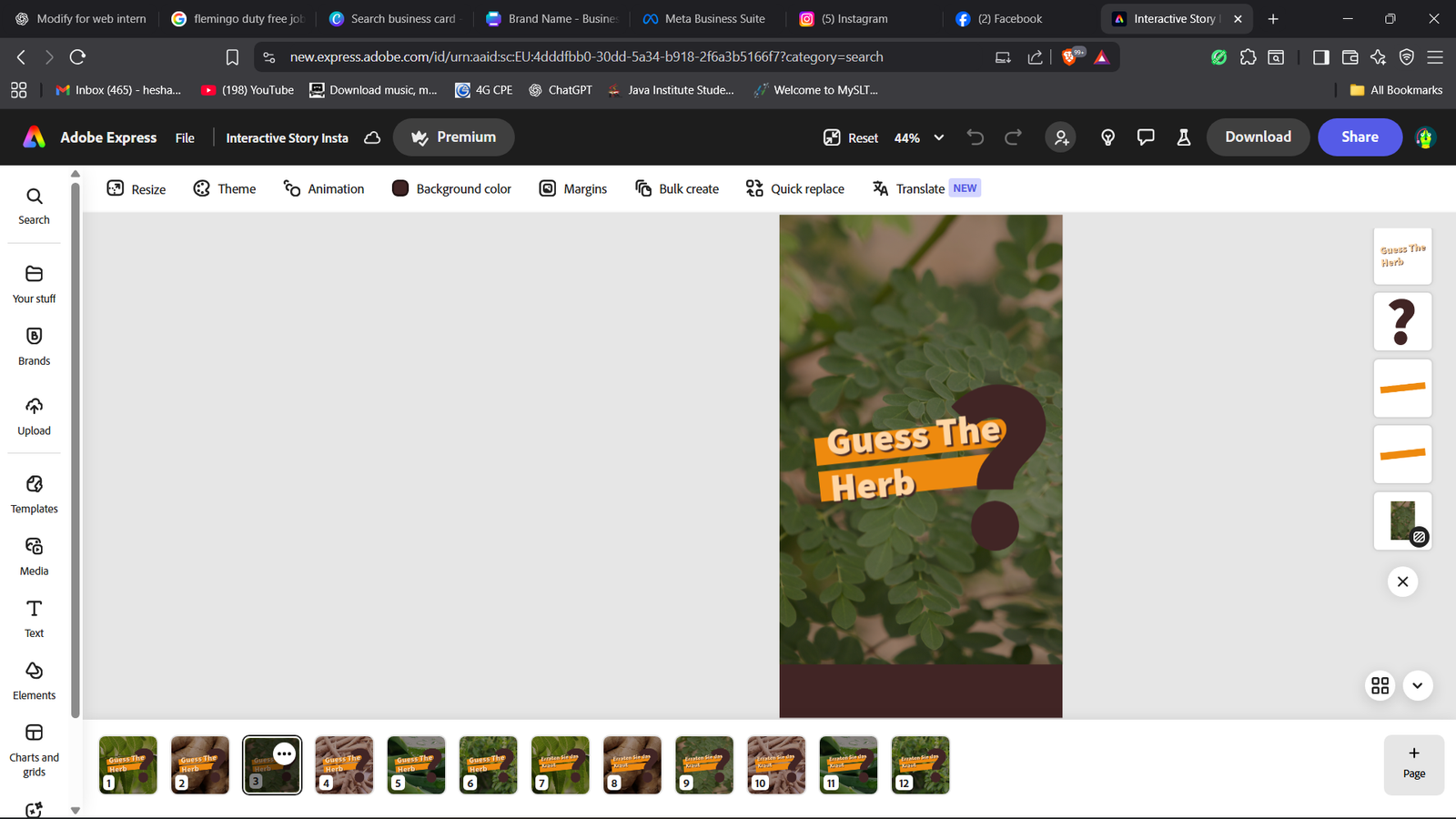Open the grid view of pages
1456x819 pixels.
click(x=1380, y=685)
